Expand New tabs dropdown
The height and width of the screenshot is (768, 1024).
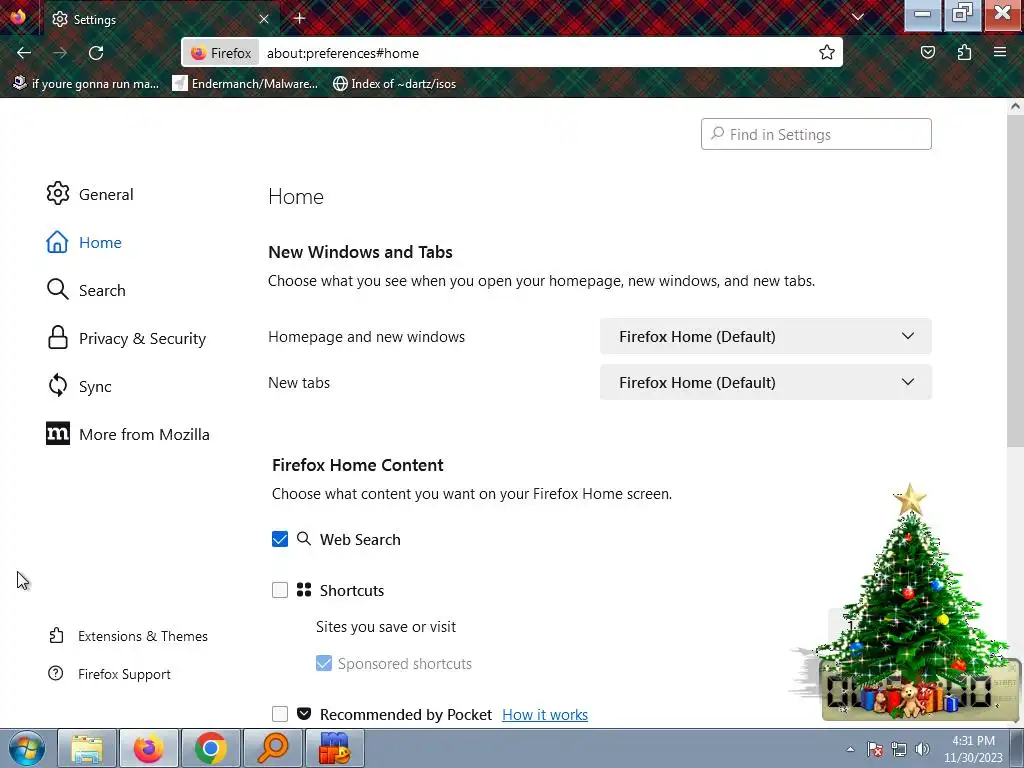[x=765, y=382]
